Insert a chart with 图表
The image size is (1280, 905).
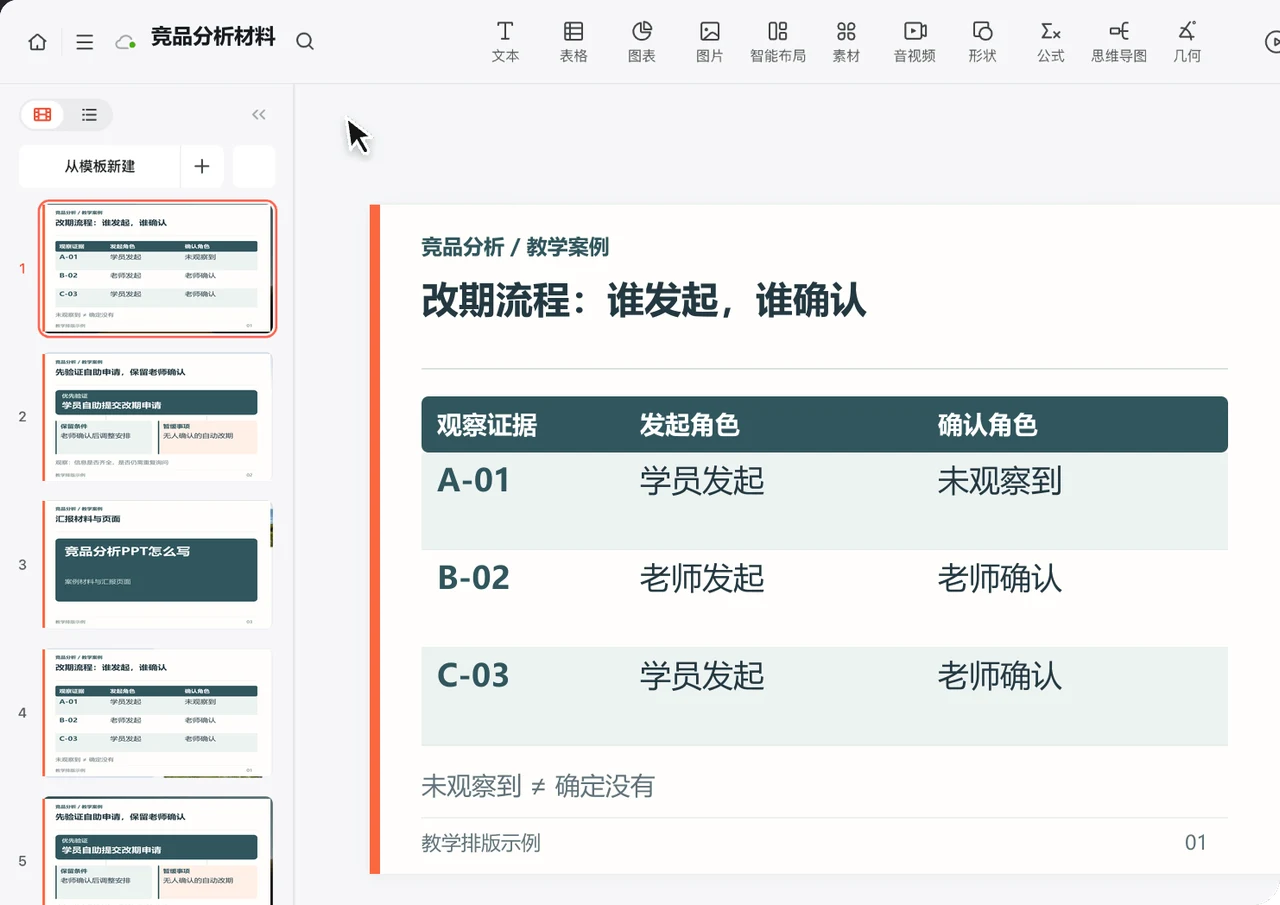pyautogui.click(x=642, y=42)
